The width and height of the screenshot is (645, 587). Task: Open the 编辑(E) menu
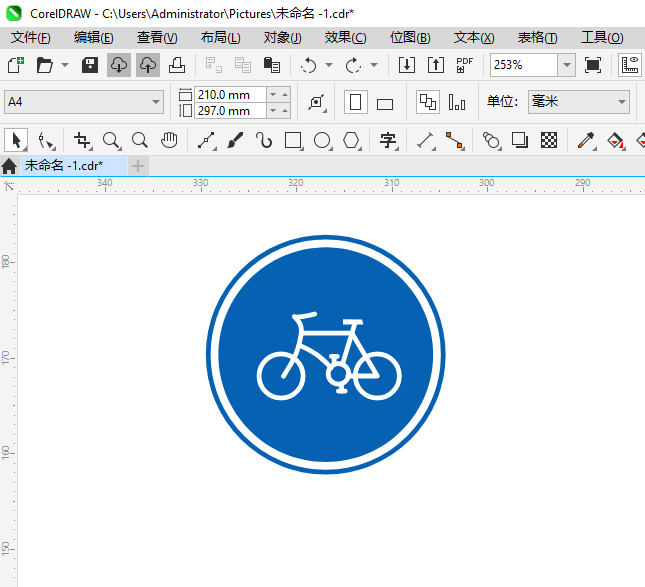[93, 38]
